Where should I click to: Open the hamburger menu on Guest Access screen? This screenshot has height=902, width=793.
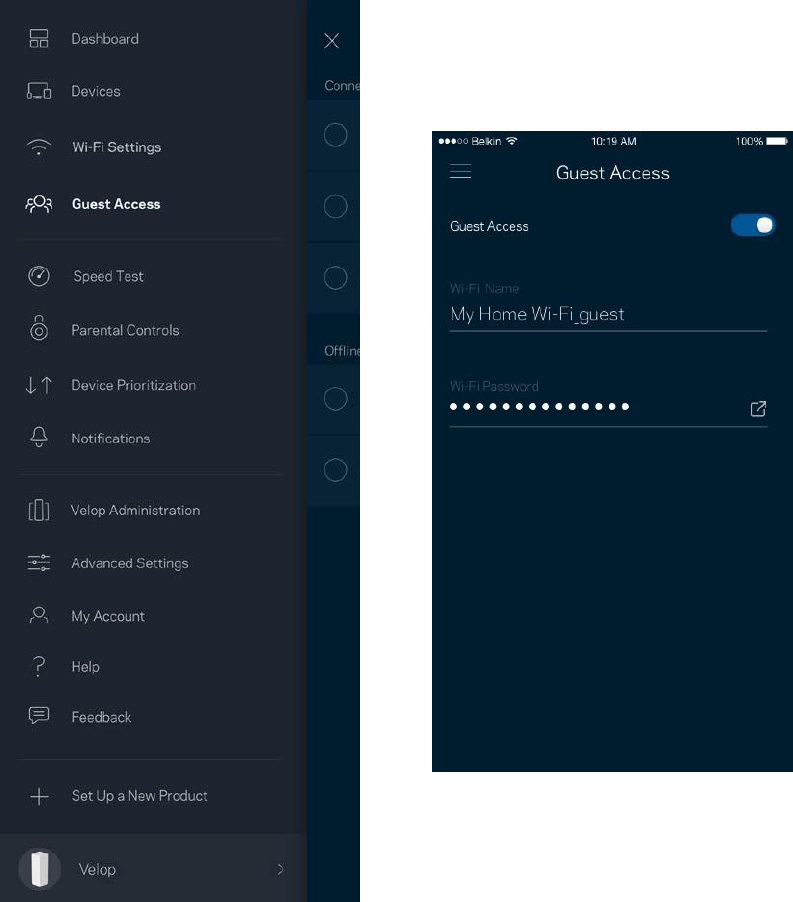tap(460, 171)
